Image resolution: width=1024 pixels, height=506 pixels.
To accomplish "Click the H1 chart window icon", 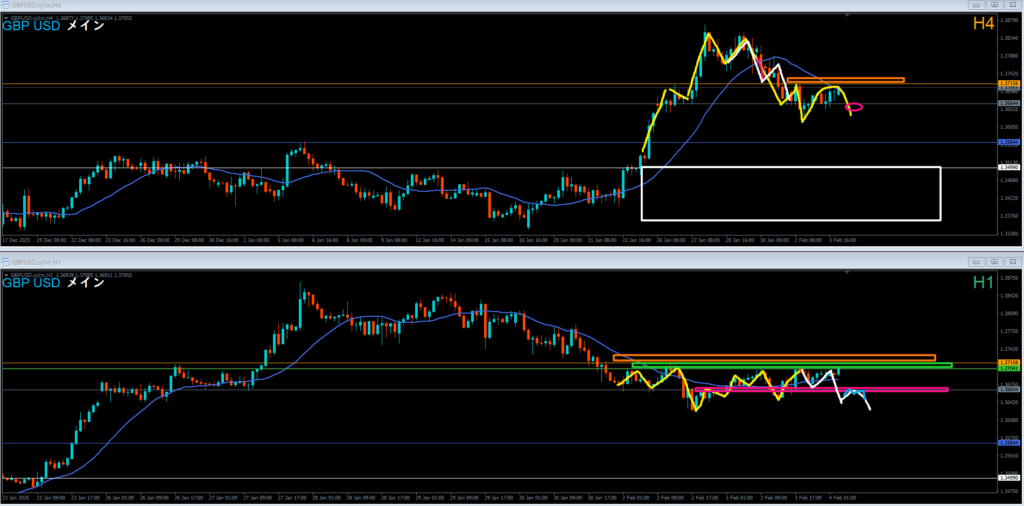I will point(5,260).
